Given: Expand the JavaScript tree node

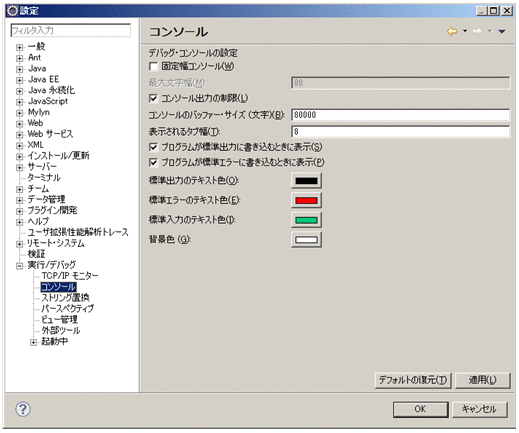Looking at the screenshot, I should coord(19,102).
